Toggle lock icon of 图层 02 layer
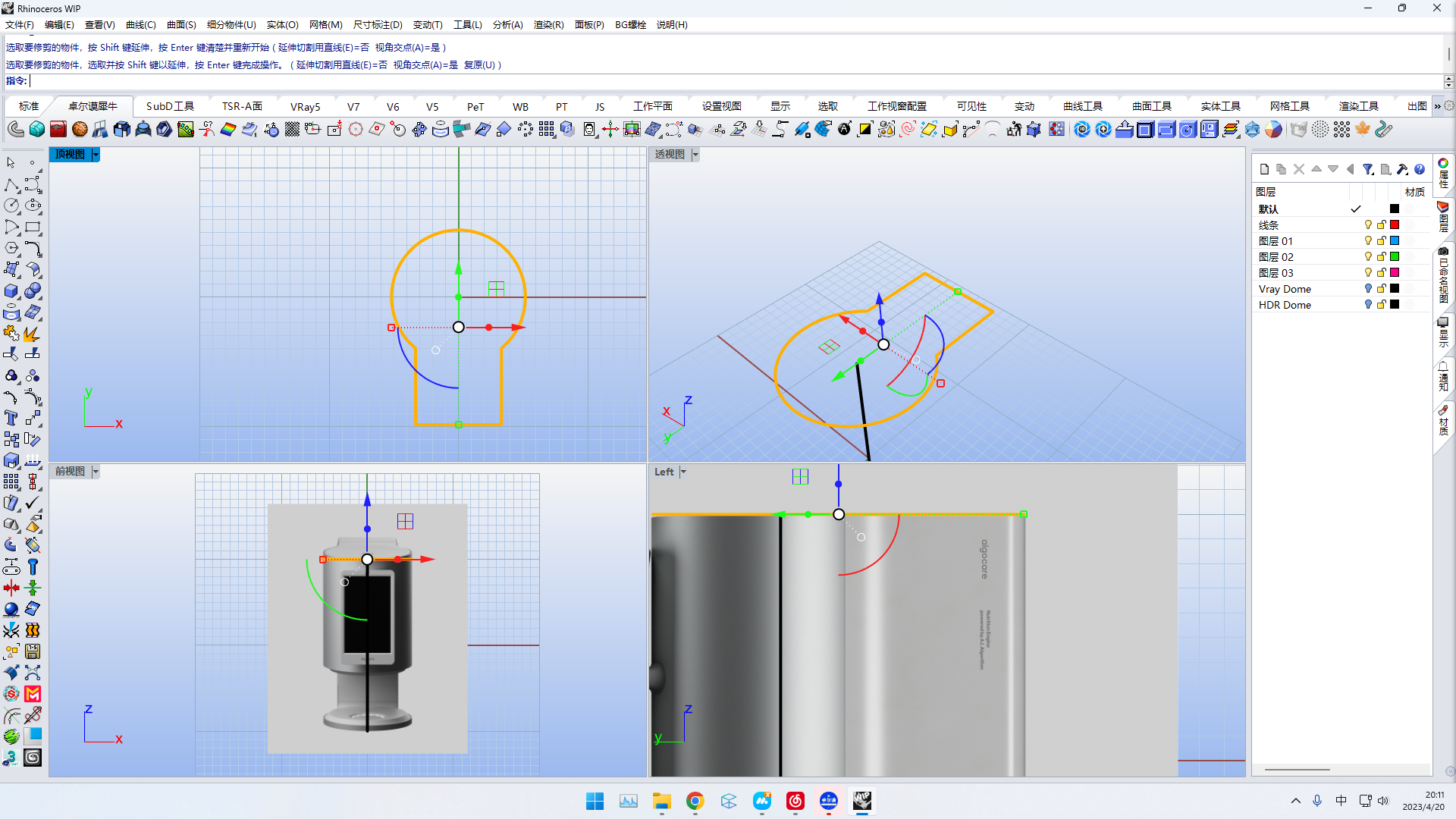1456x819 pixels. 1381,257
